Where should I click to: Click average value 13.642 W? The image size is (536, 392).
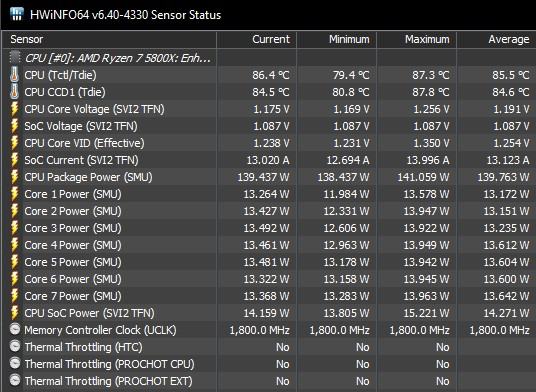[x=506, y=296]
